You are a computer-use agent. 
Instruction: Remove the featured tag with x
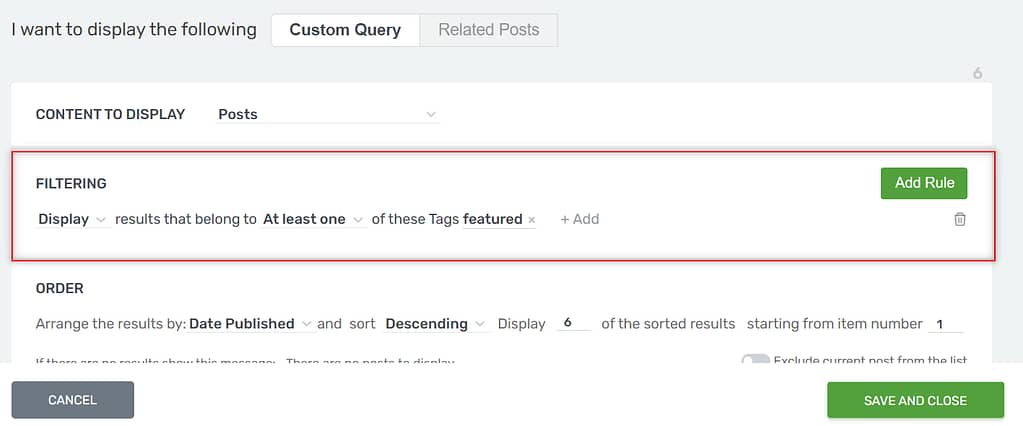[x=532, y=220]
